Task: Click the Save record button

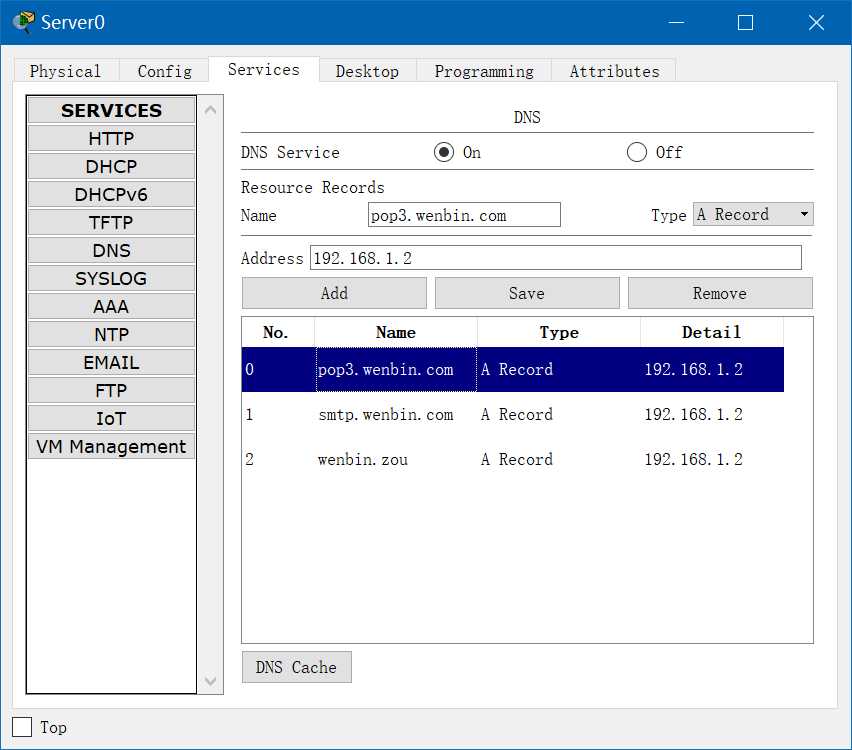Action: click(x=527, y=293)
